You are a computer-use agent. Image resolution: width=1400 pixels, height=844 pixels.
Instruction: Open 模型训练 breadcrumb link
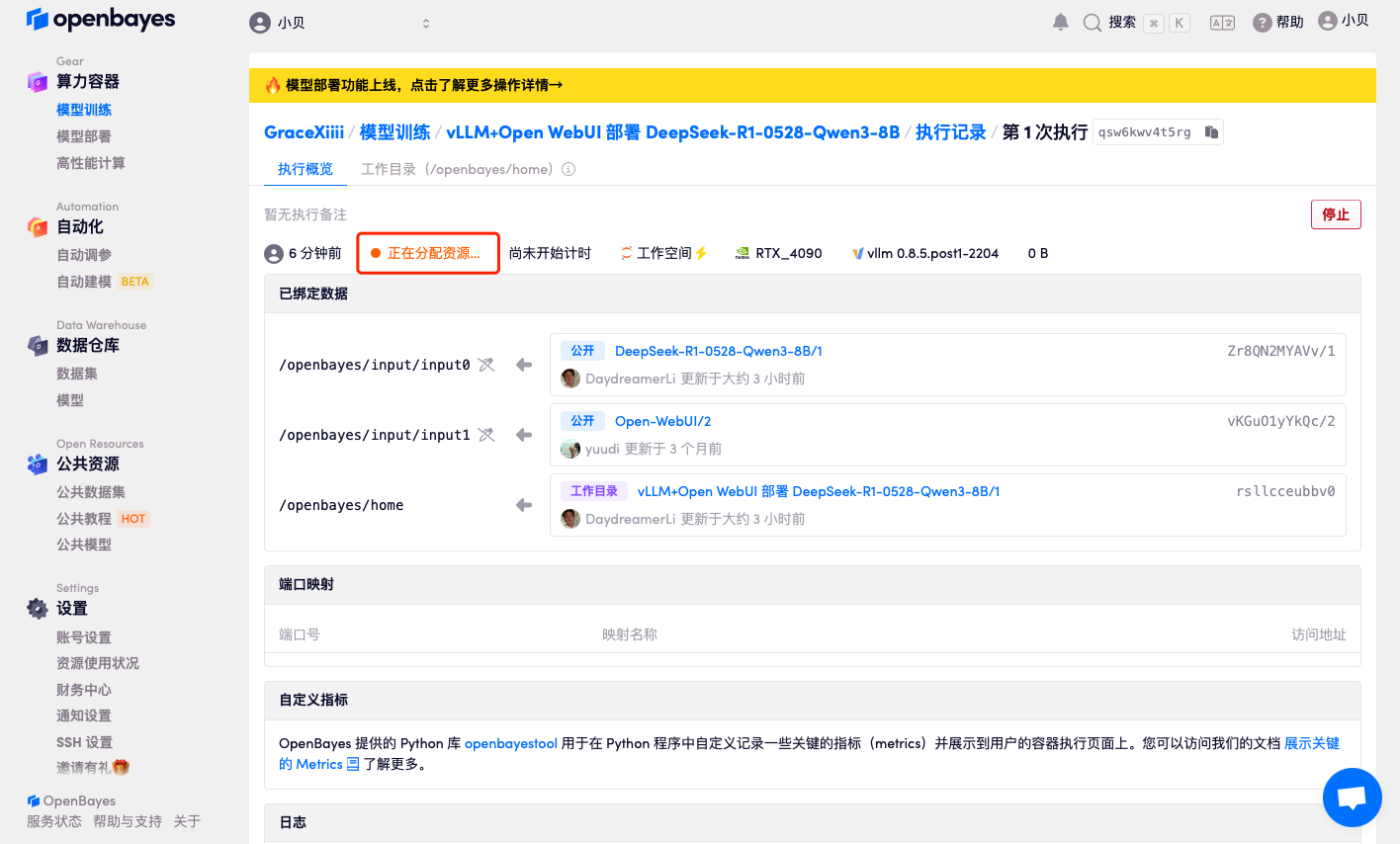[x=394, y=132]
